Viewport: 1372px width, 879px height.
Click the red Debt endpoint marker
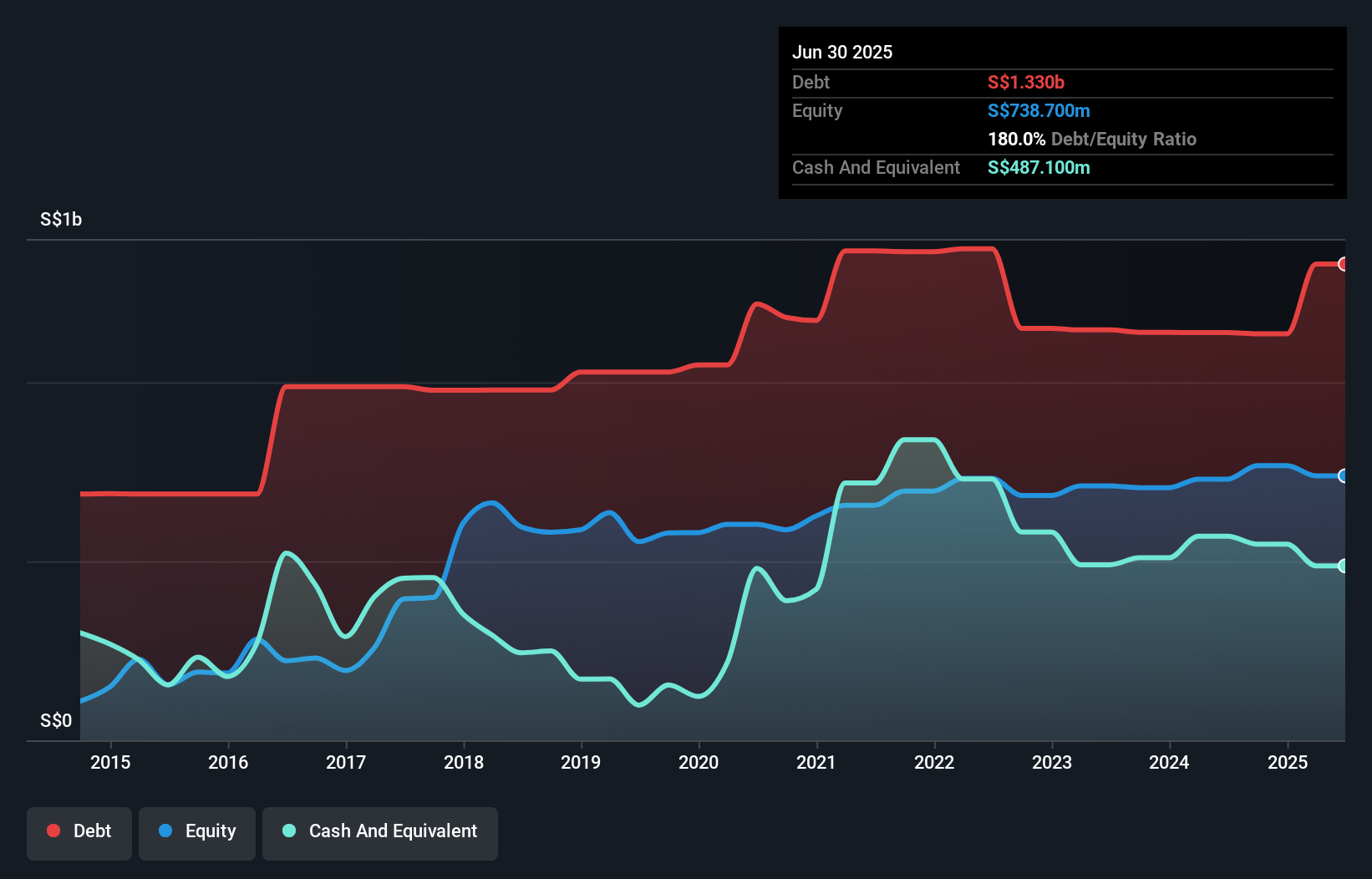(x=1344, y=264)
